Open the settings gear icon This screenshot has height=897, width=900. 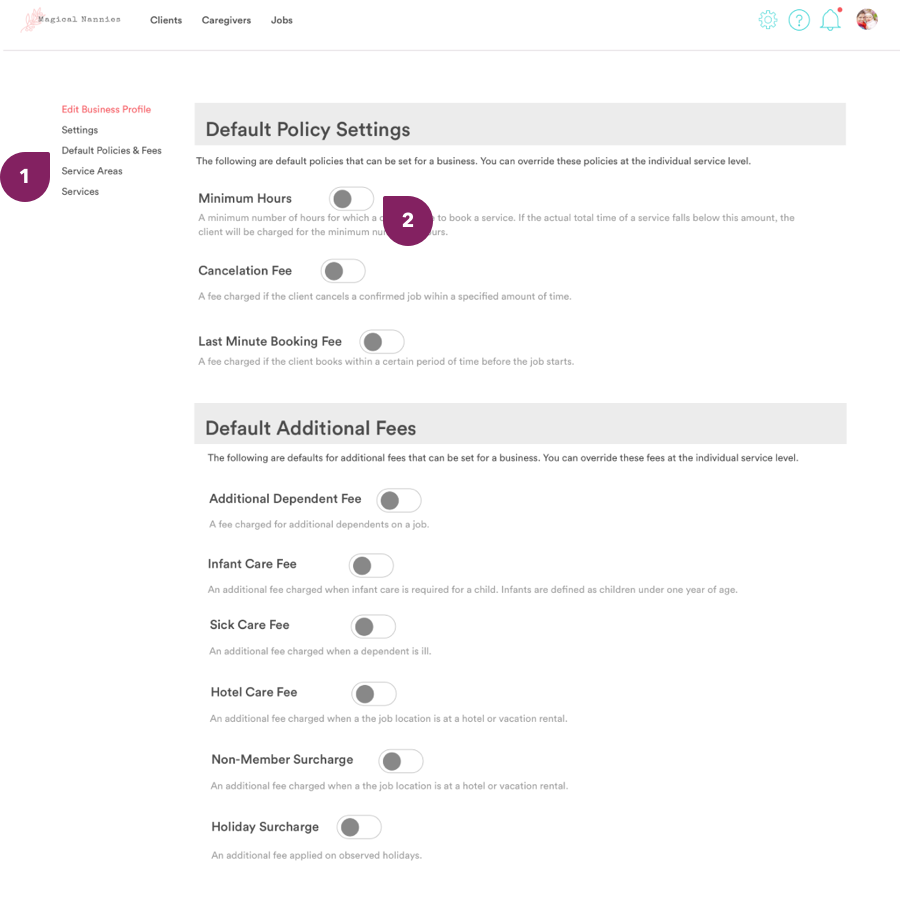[767, 20]
